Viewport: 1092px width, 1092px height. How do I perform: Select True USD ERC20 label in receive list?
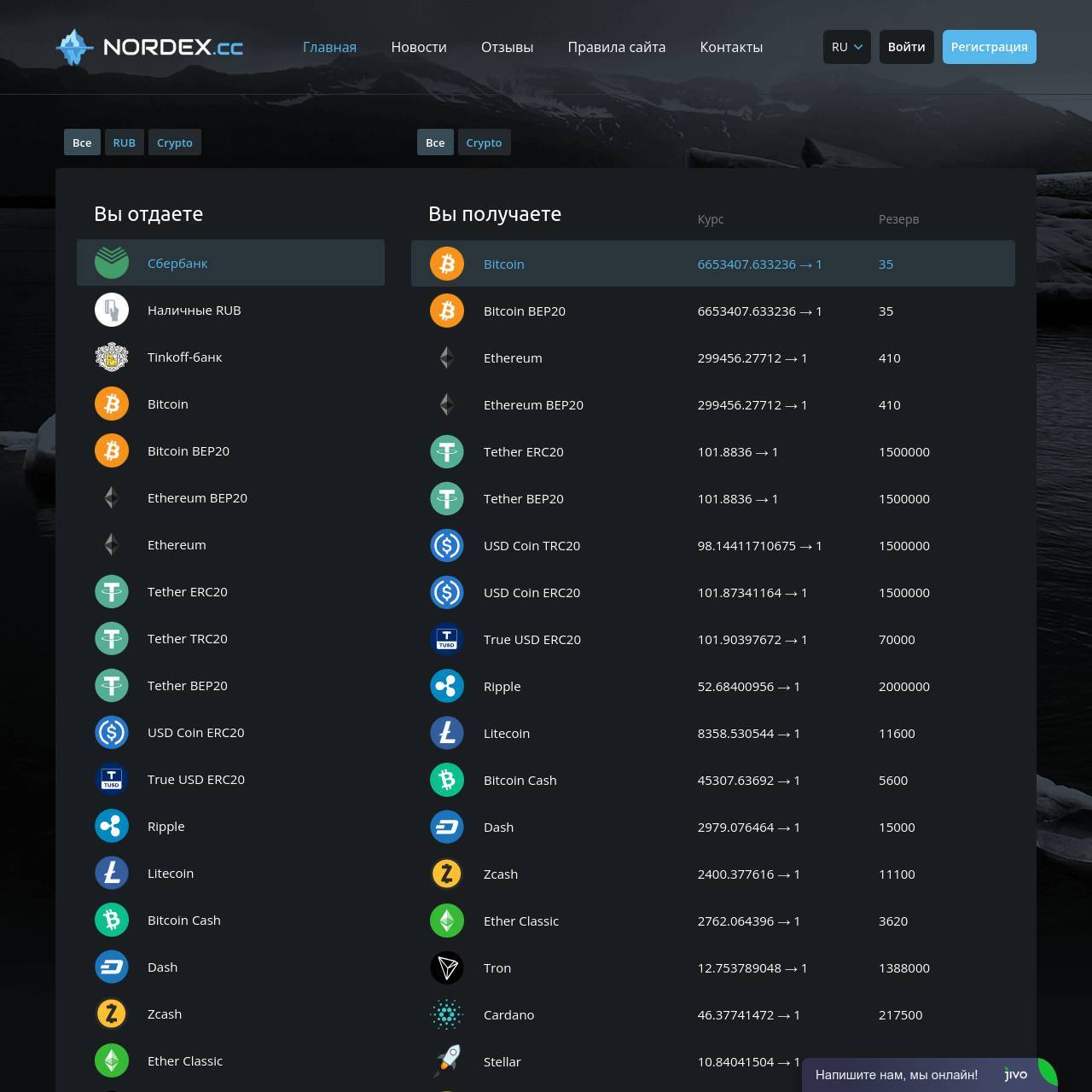click(x=532, y=639)
